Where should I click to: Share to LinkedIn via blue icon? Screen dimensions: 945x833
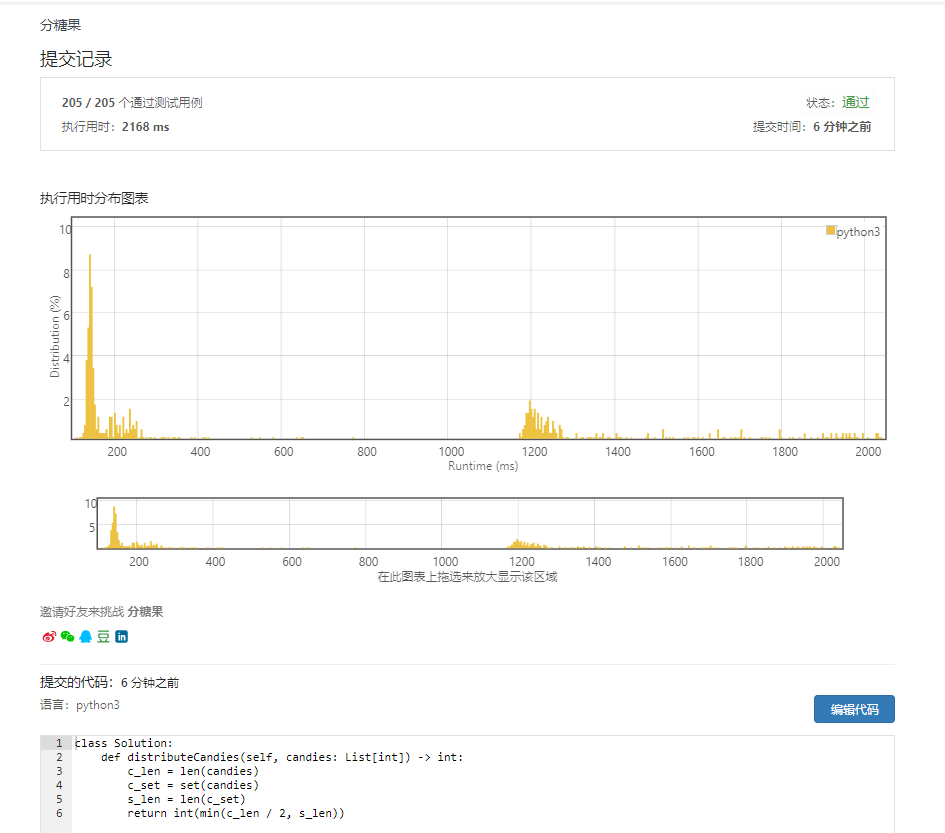click(121, 636)
